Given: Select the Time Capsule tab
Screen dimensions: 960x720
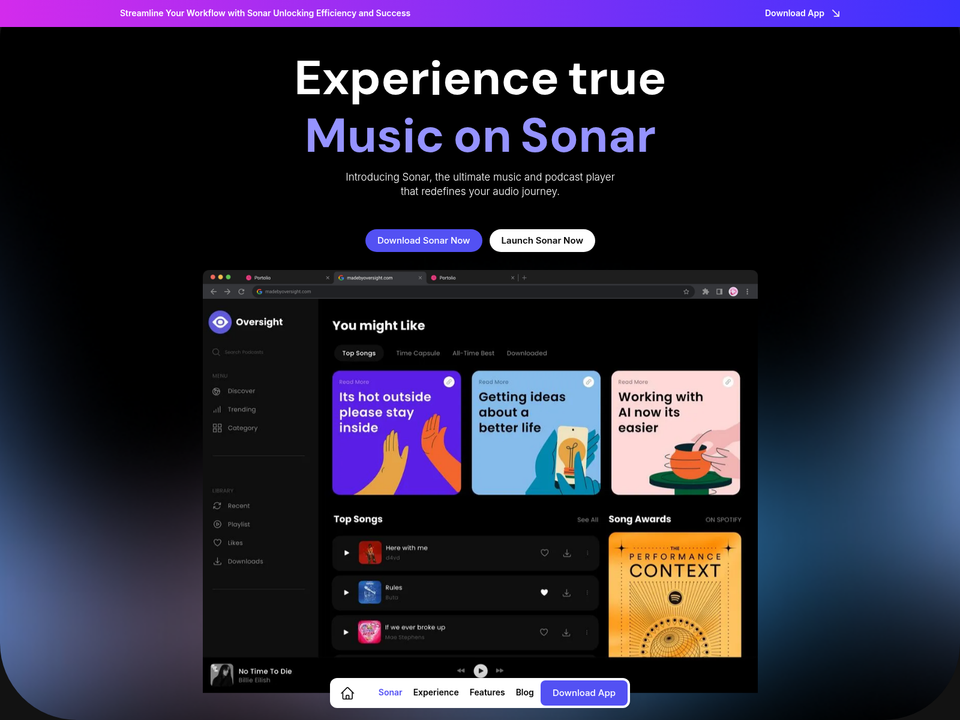Looking at the screenshot, I should 418,353.
